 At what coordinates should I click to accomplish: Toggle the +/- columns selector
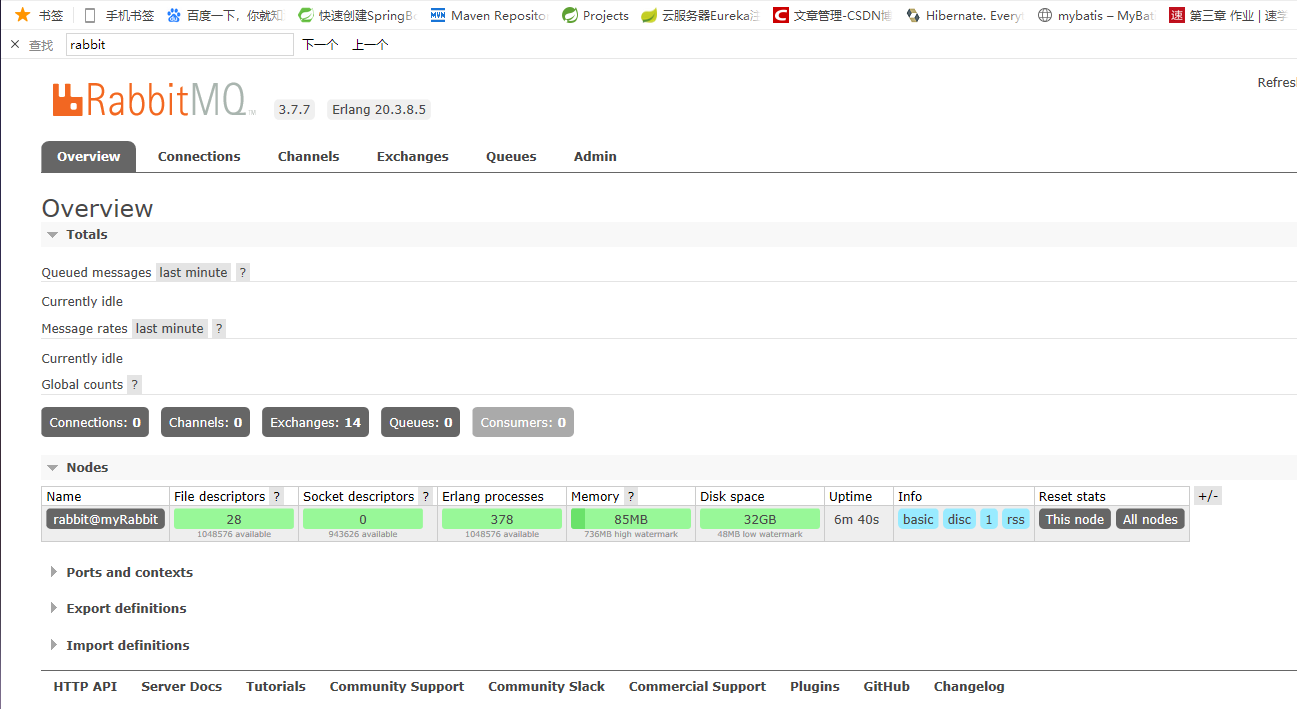point(1207,496)
